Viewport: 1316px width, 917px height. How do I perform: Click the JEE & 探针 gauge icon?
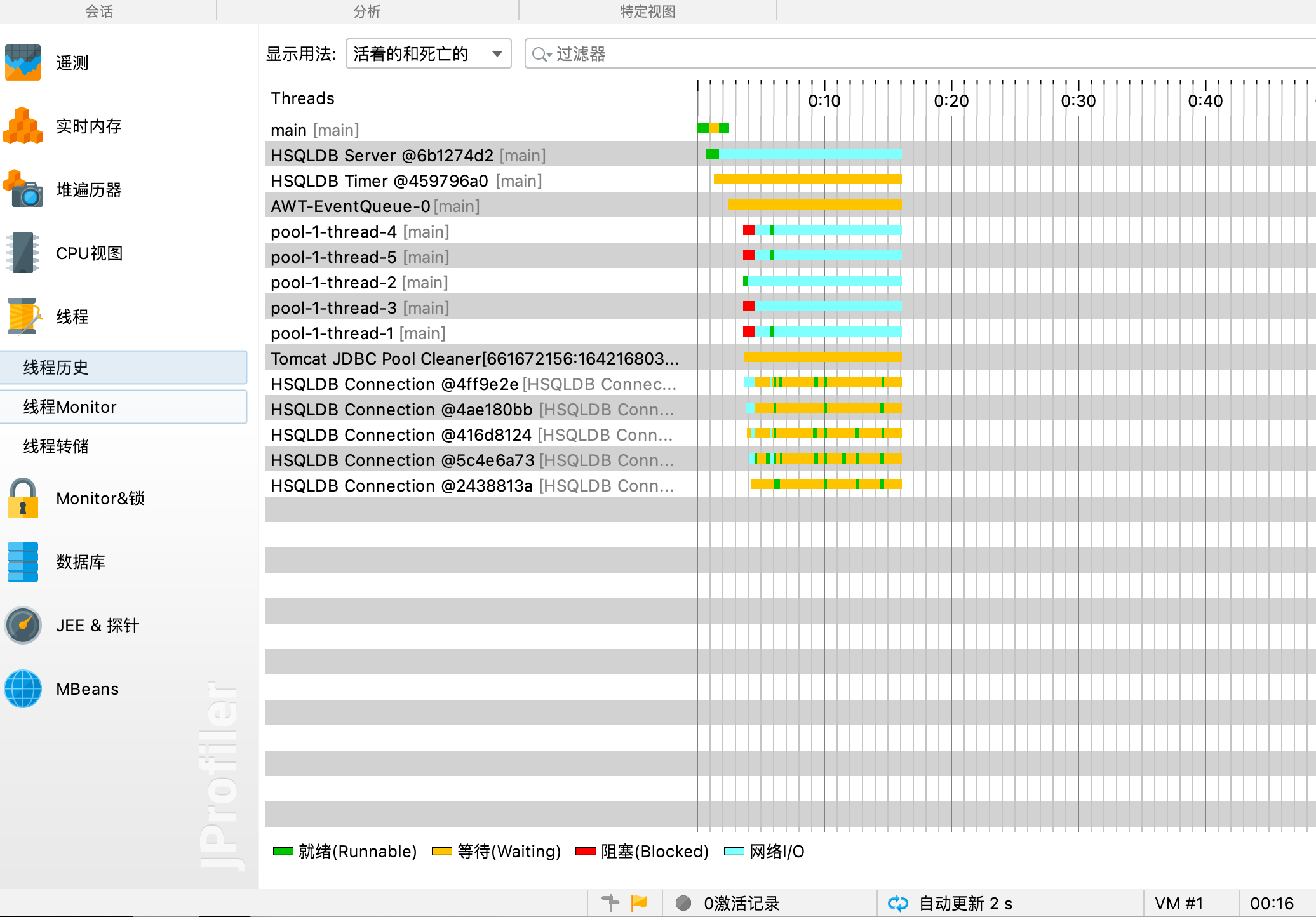pos(23,626)
